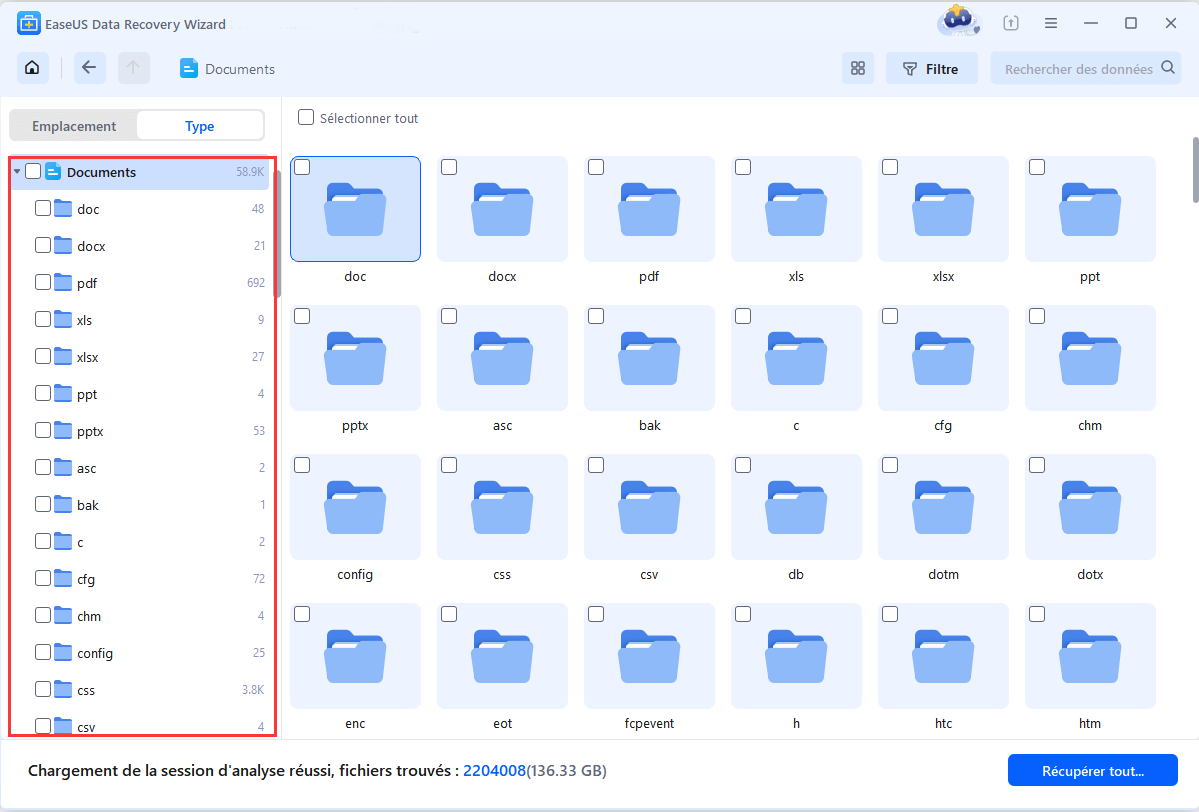
Task: Open the hamburger menu
Action: [1050, 22]
